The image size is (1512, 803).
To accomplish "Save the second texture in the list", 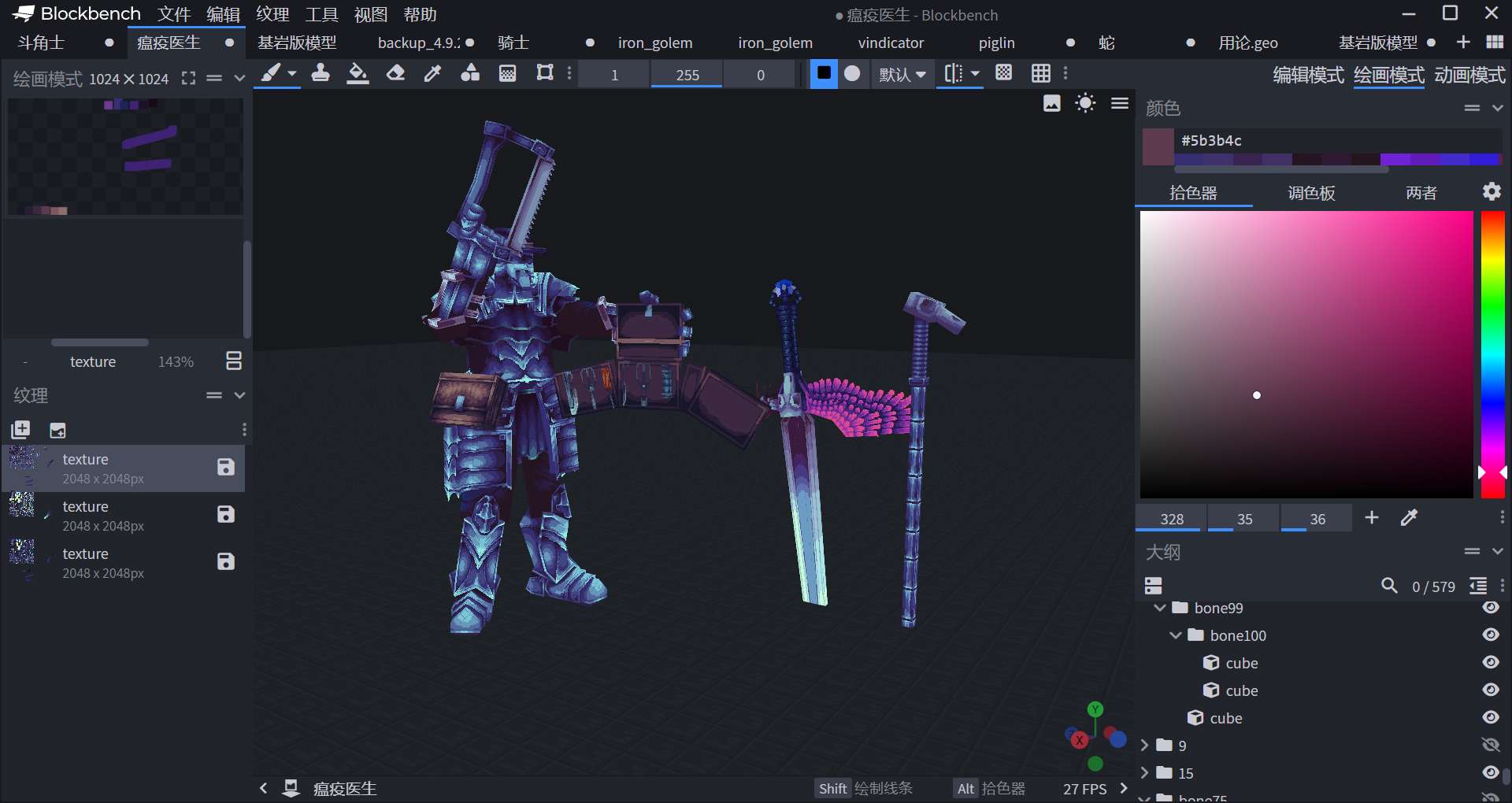I will 226,514.
